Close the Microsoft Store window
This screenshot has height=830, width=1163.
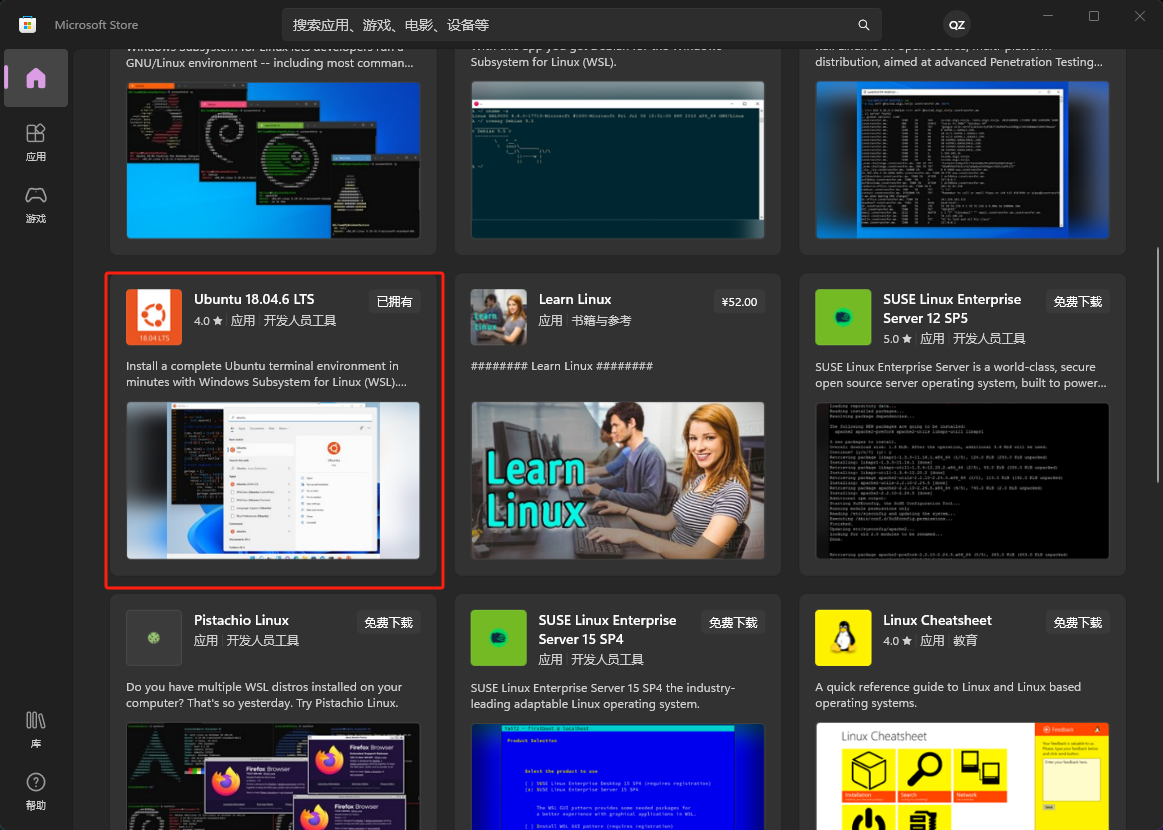pos(1140,16)
